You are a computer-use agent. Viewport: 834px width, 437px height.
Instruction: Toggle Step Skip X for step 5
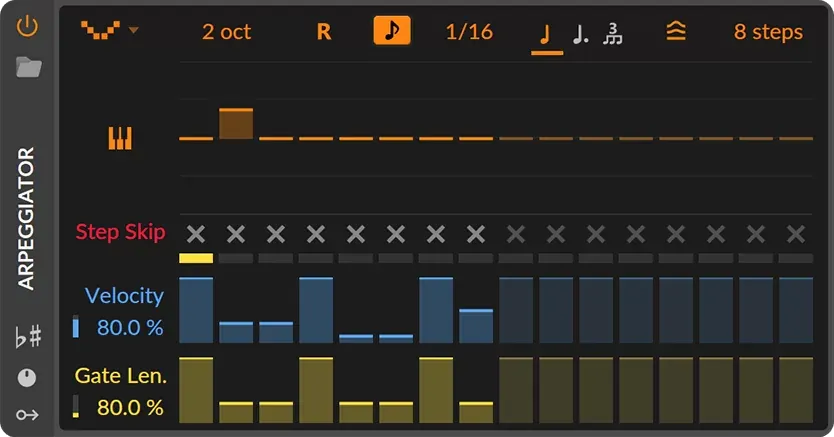click(356, 234)
